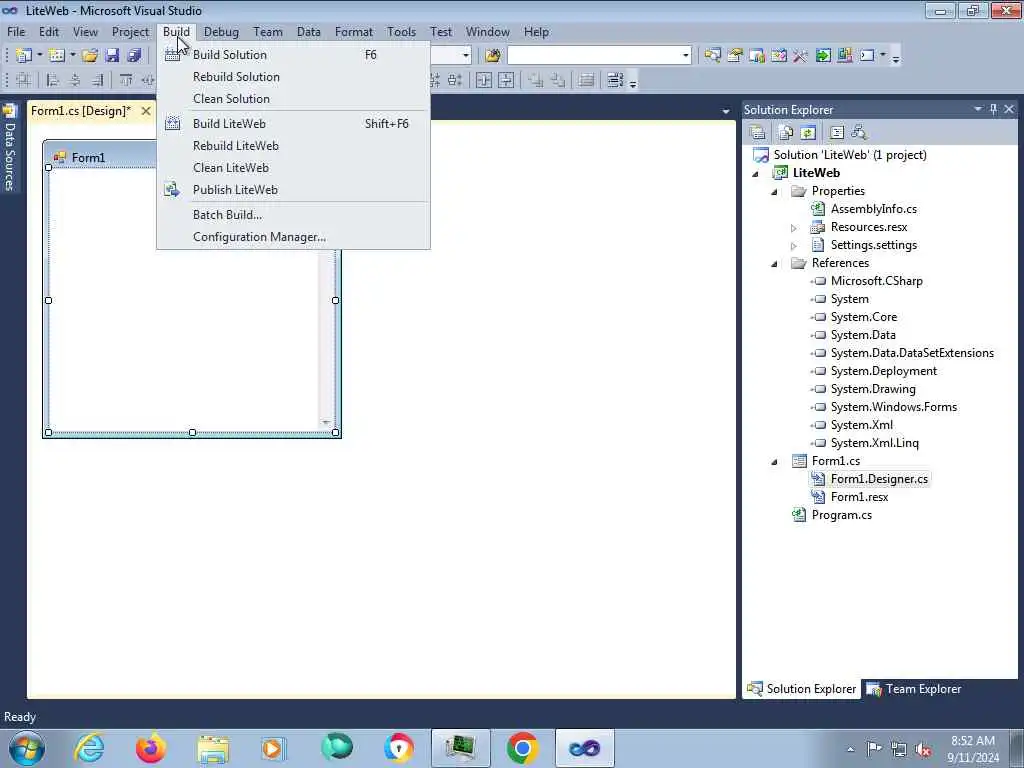
Task: Click the Align Rights layout icon
Action: coord(97,80)
